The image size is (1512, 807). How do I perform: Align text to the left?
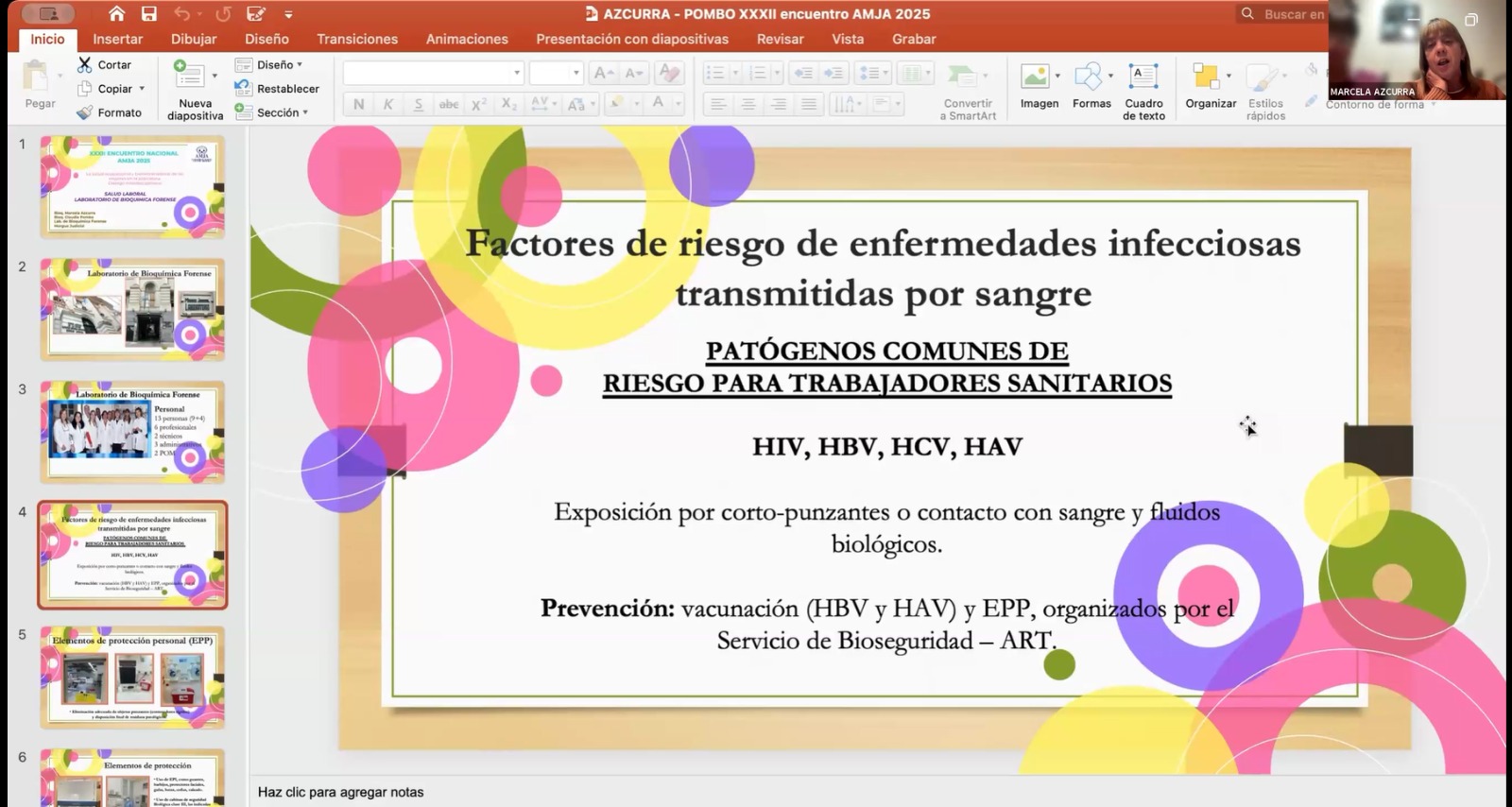pyautogui.click(x=718, y=104)
